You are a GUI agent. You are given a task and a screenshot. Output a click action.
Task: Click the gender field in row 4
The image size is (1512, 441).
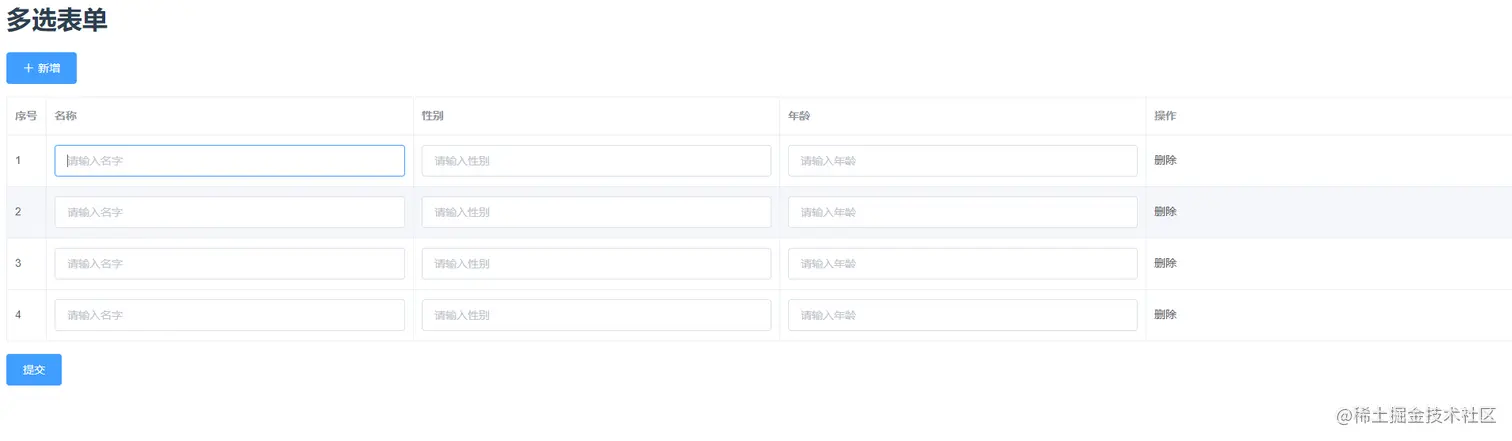tap(596, 315)
